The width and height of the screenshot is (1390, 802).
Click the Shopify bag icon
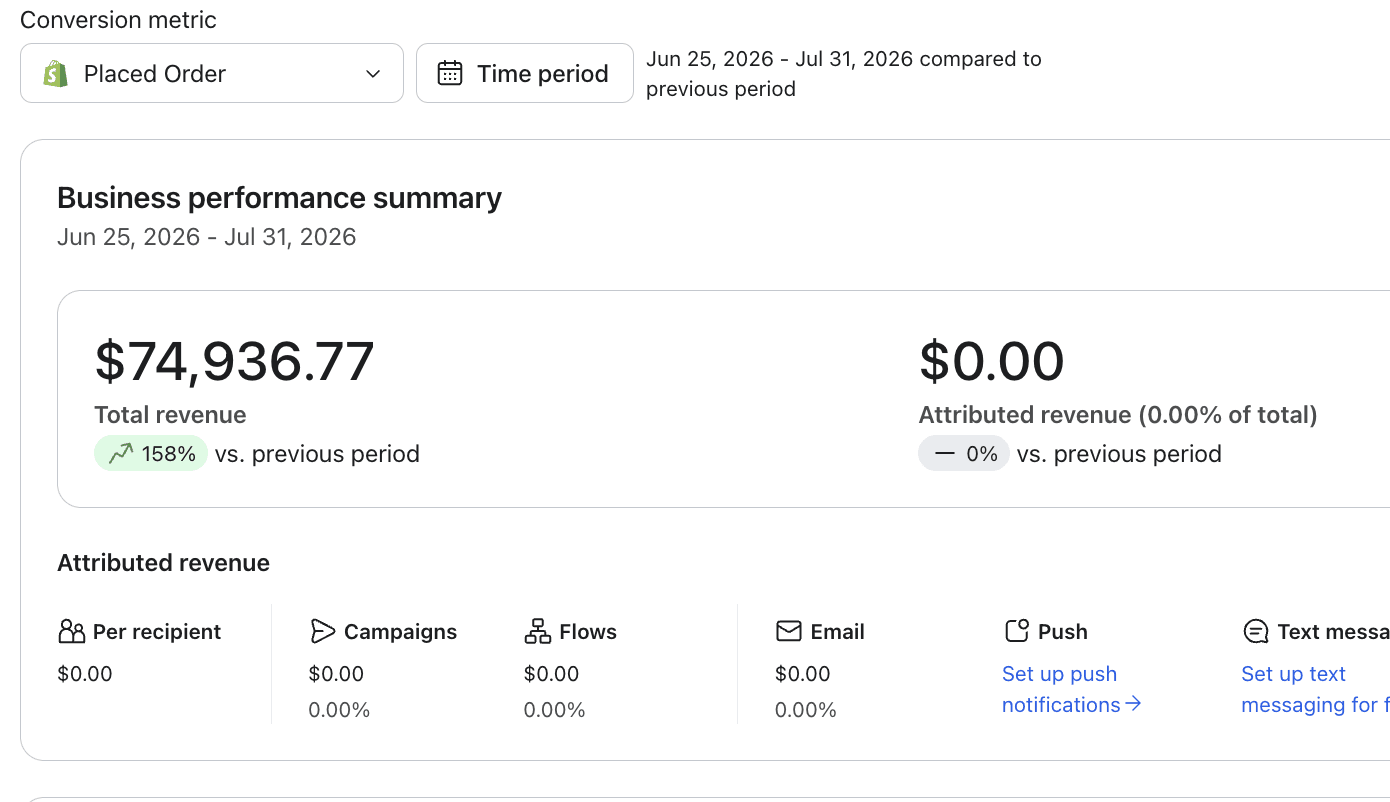coord(56,74)
